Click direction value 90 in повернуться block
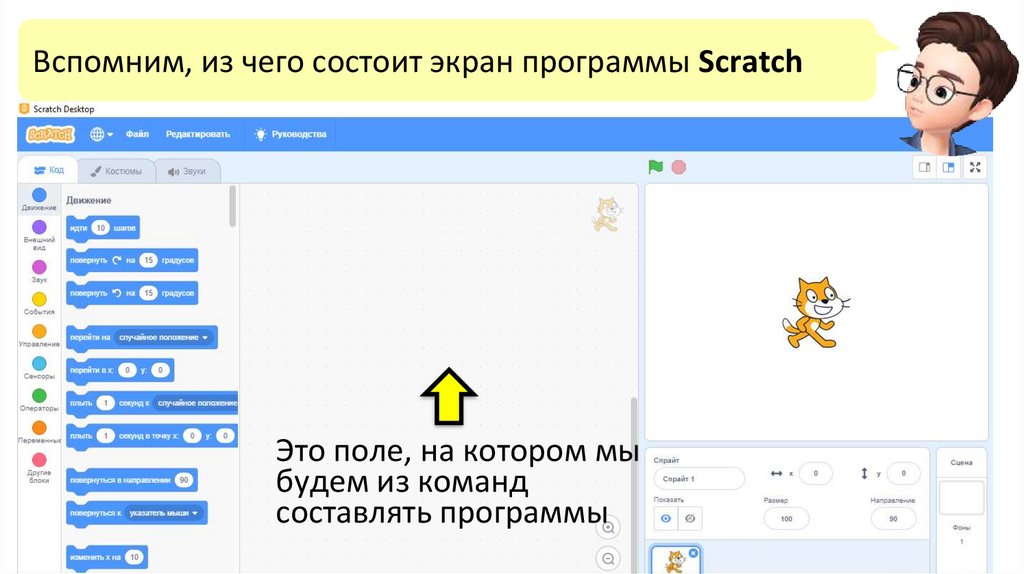Image resolution: width=1024 pixels, height=574 pixels. [x=184, y=480]
